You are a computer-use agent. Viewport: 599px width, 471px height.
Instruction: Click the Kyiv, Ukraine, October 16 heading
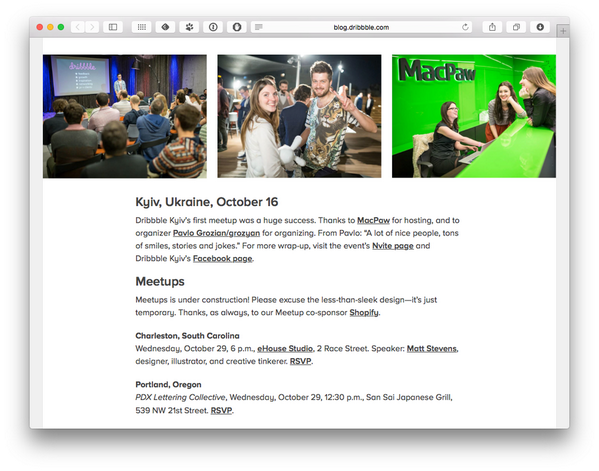click(207, 202)
